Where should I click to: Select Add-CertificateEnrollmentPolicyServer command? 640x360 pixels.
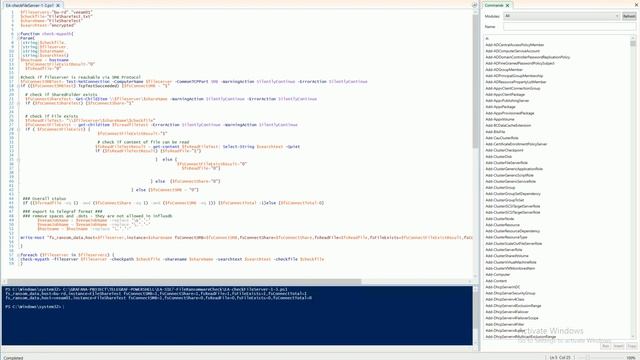(x=516, y=144)
